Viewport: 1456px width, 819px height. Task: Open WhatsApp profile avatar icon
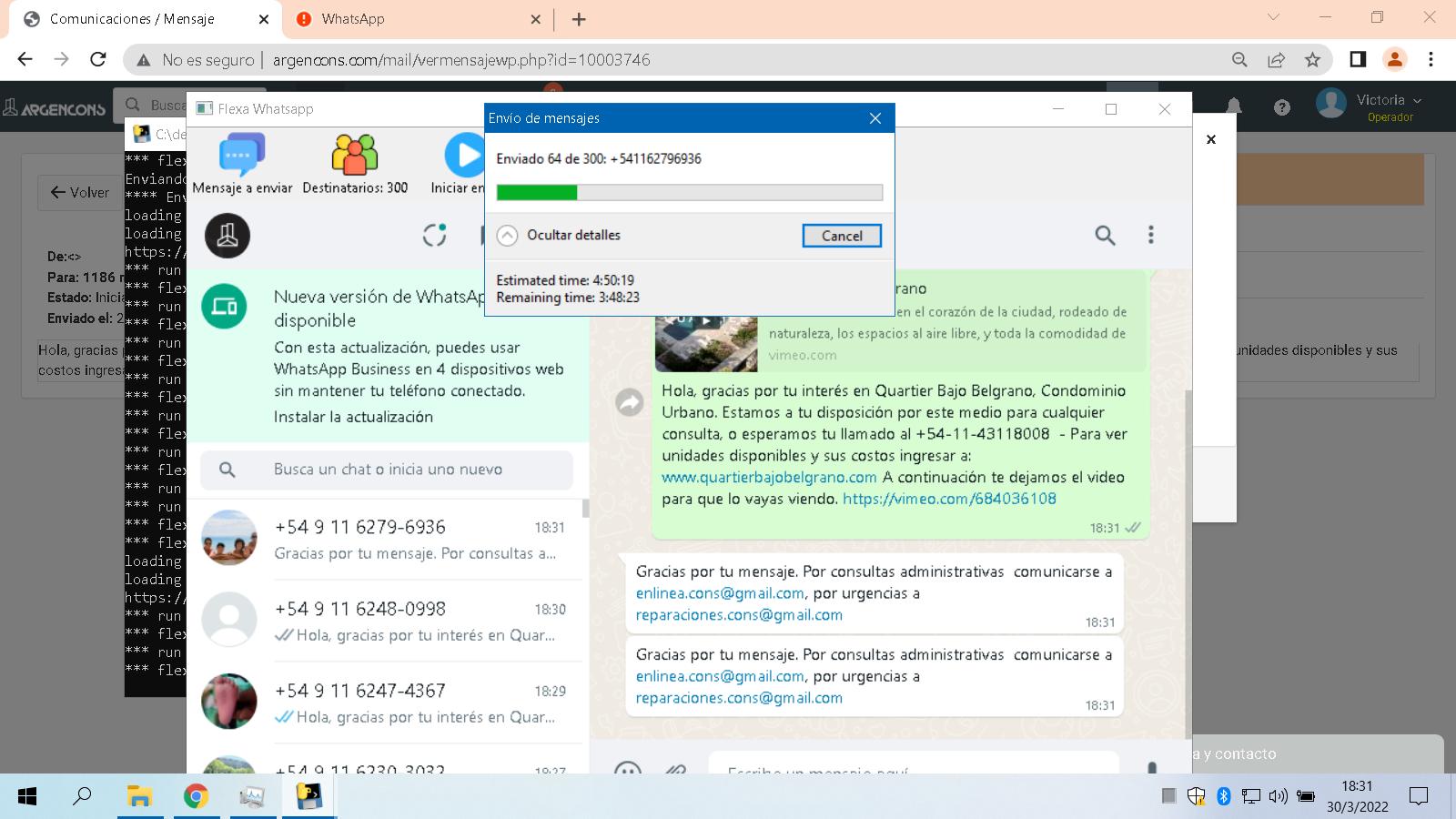coord(227,236)
